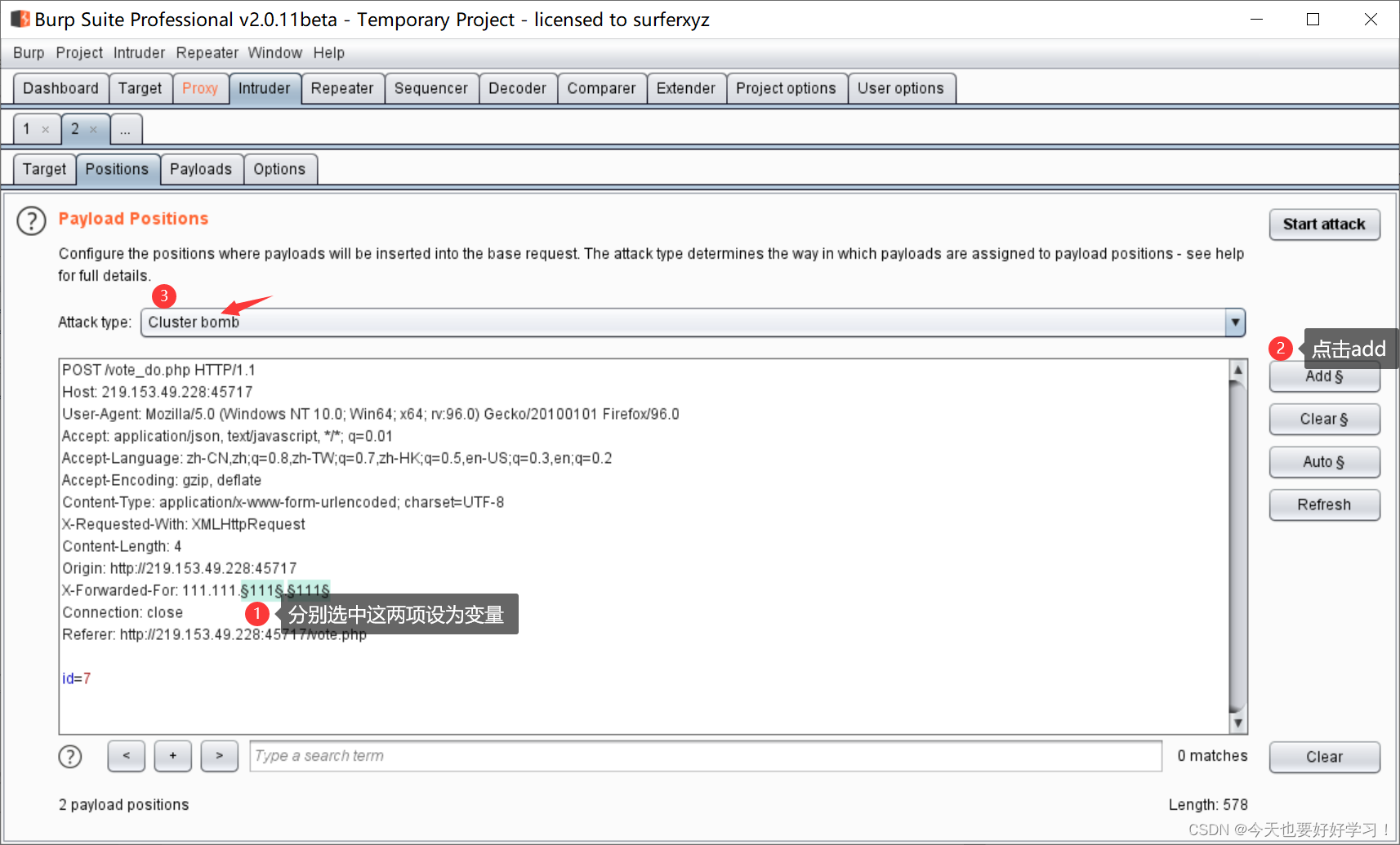Select the main Intruder tab
The image size is (1400, 845).
(x=265, y=88)
